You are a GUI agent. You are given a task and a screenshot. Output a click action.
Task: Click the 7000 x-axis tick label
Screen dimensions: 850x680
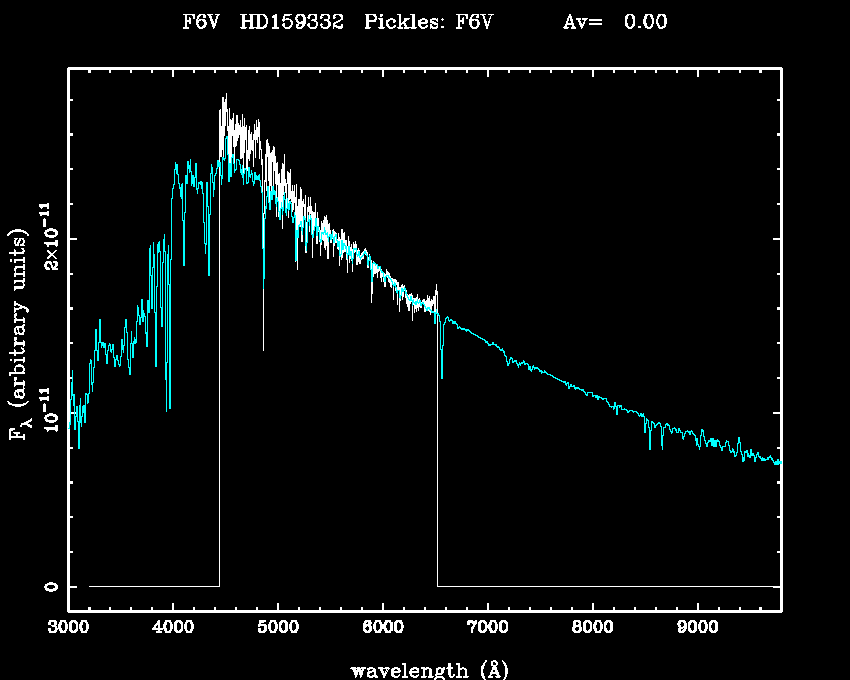488,629
